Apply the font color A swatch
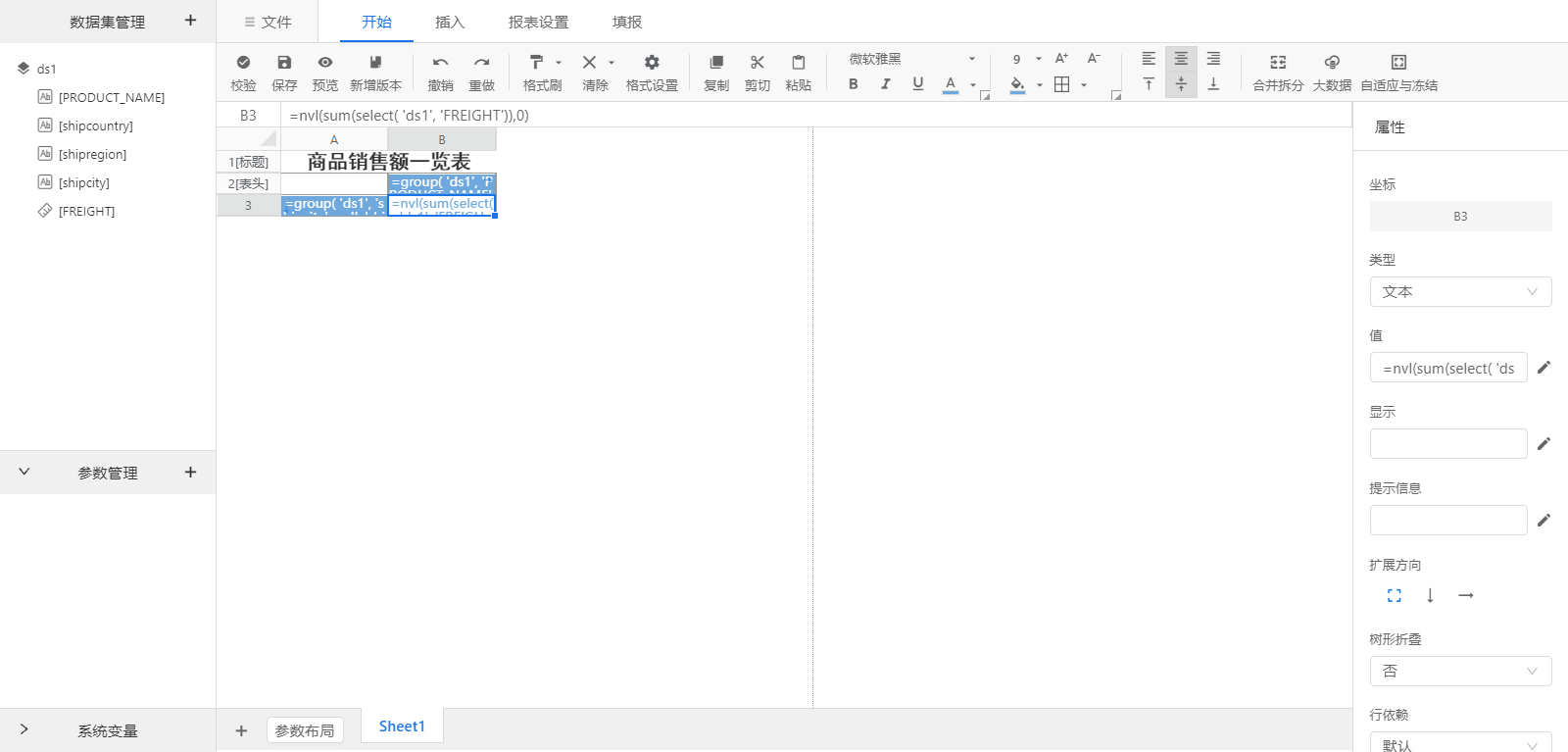Screen dimensions: 1568x752 [950, 84]
